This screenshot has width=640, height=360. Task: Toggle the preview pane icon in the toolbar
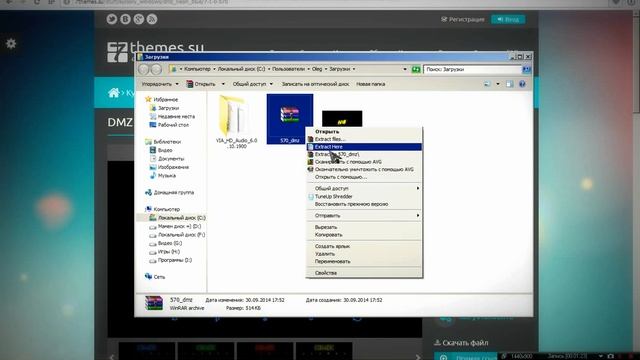(509, 84)
